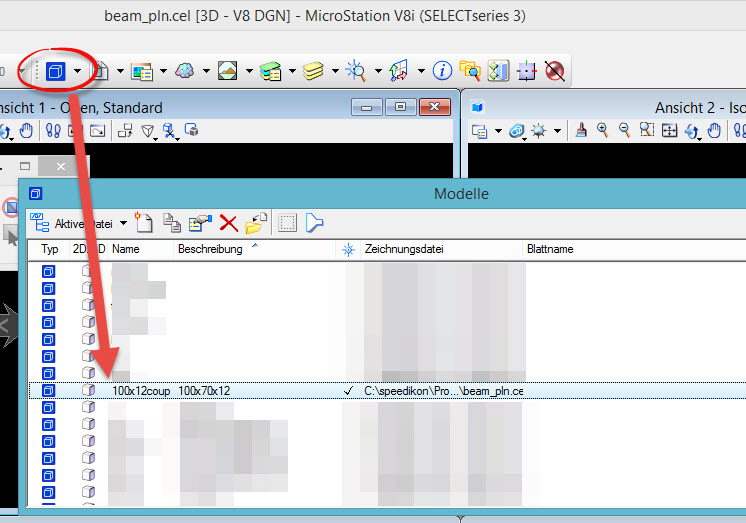
Task: Click the window with cube icon in Ansicht 1
Action: point(192,129)
